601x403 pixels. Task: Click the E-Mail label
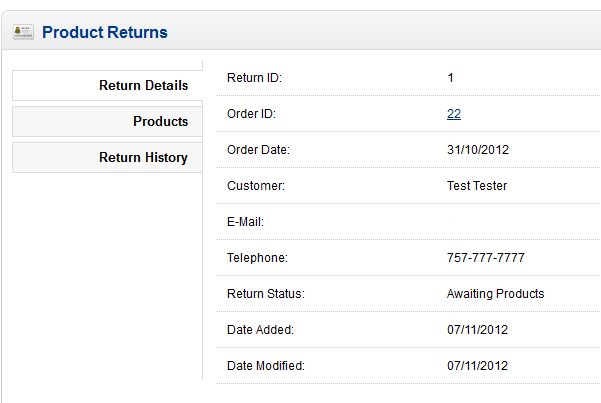[245, 222]
